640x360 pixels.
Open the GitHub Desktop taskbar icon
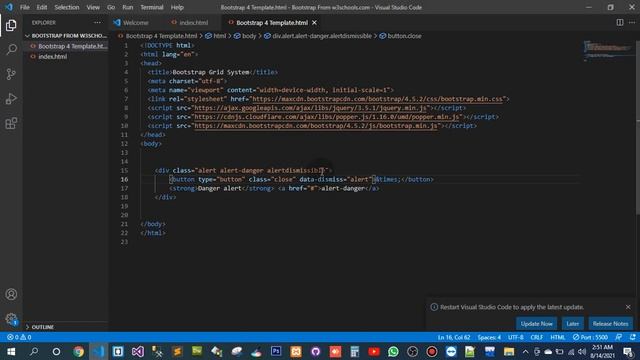[315, 351]
